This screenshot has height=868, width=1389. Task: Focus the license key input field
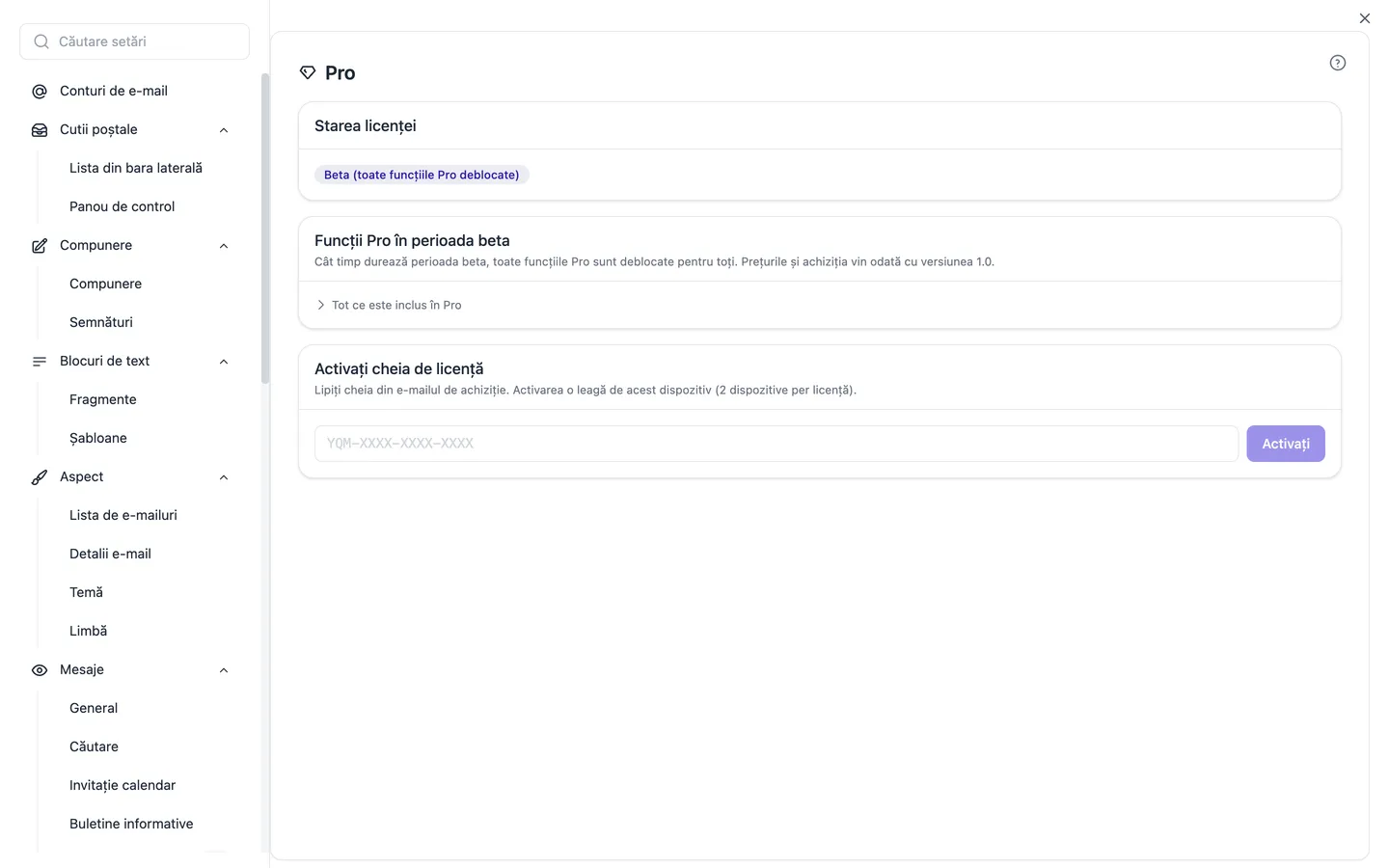click(x=776, y=444)
